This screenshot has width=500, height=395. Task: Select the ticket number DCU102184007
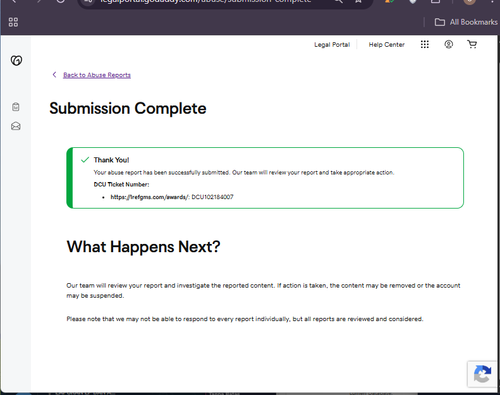[212, 197]
